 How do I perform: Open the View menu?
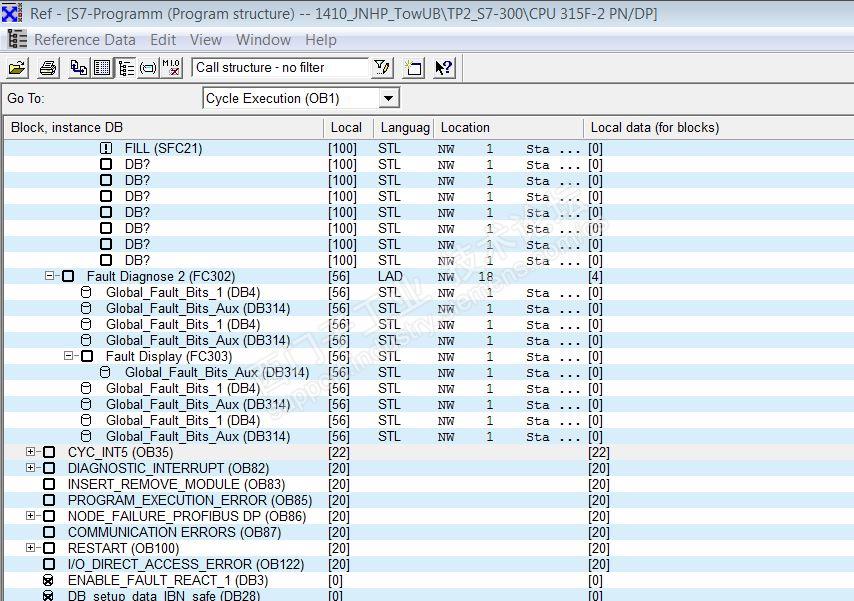click(x=206, y=40)
